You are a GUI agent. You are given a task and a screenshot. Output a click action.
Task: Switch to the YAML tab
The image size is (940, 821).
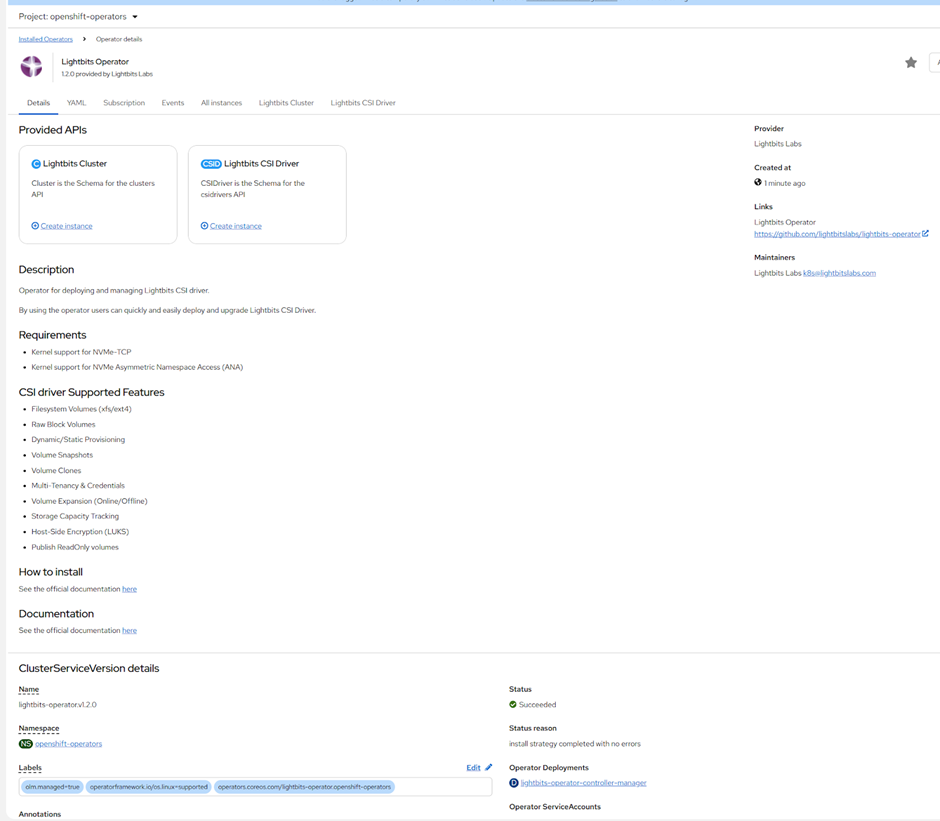tap(76, 103)
